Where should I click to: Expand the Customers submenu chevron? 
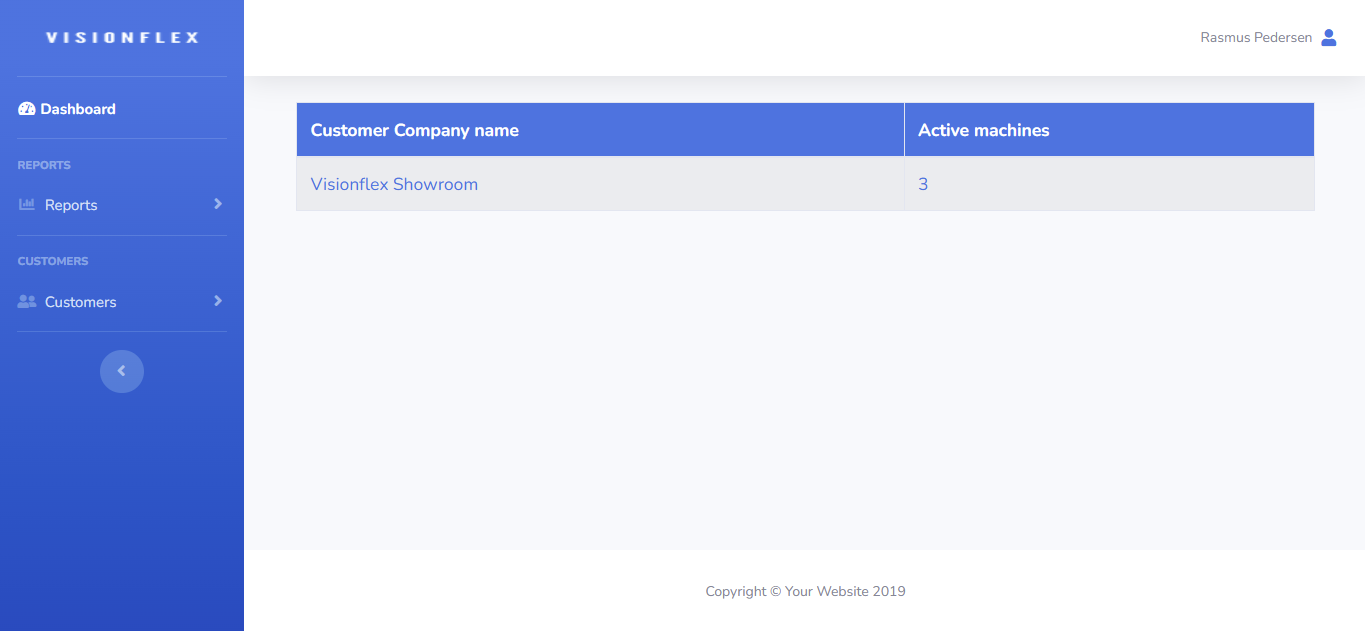[x=218, y=301]
